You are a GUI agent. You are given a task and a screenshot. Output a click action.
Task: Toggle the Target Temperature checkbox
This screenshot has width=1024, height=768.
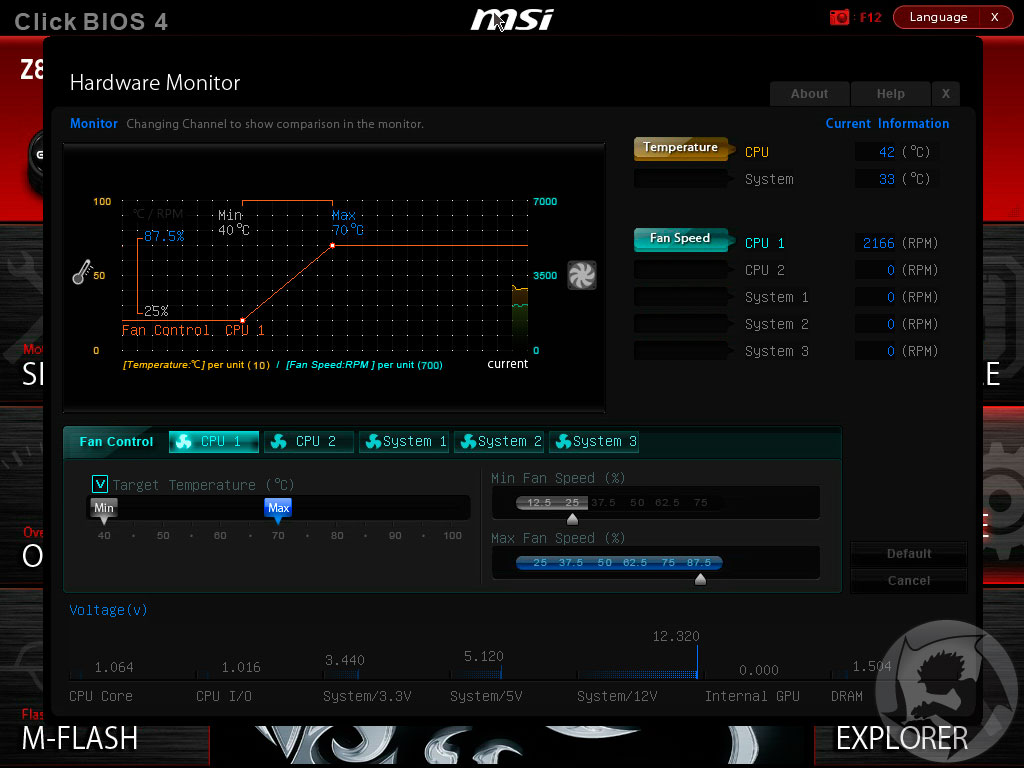pos(99,484)
